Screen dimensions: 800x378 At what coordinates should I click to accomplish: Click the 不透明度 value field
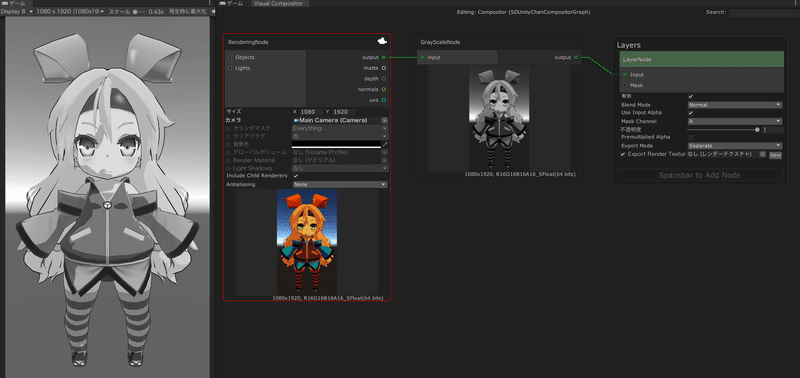pos(772,130)
